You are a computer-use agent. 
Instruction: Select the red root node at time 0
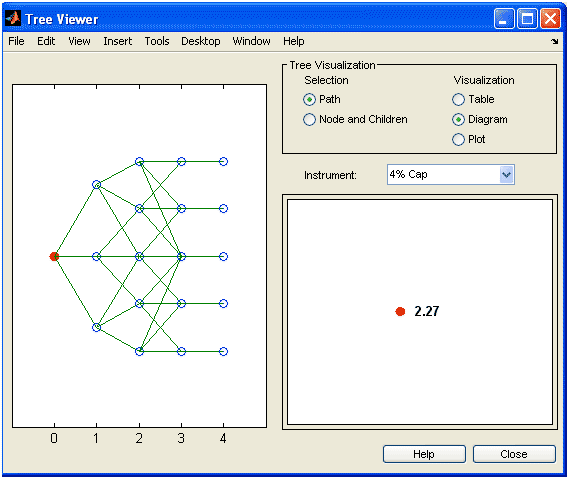54,257
